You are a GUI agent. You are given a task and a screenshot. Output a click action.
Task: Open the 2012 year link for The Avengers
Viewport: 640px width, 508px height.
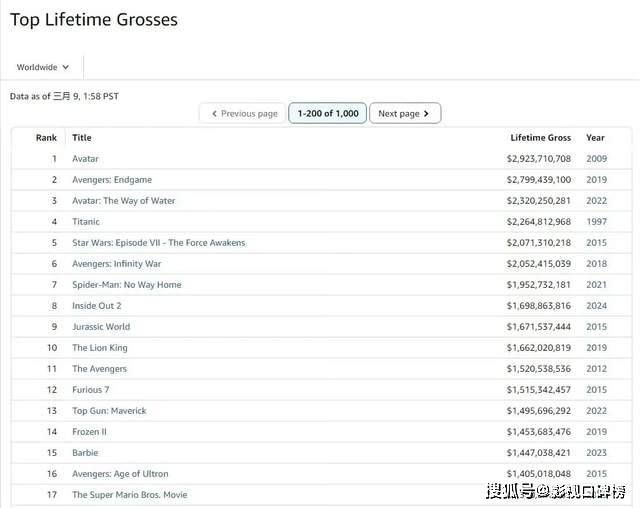[x=596, y=369]
